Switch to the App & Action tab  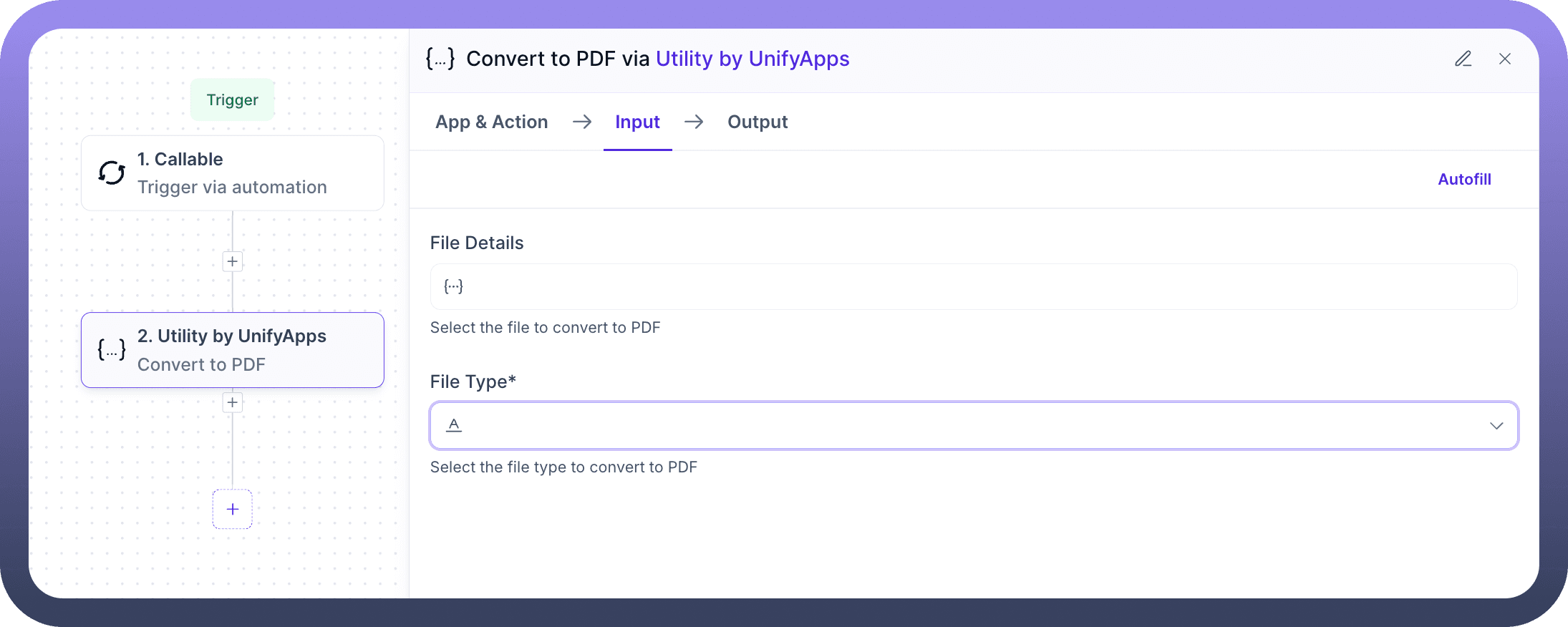tap(491, 122)
